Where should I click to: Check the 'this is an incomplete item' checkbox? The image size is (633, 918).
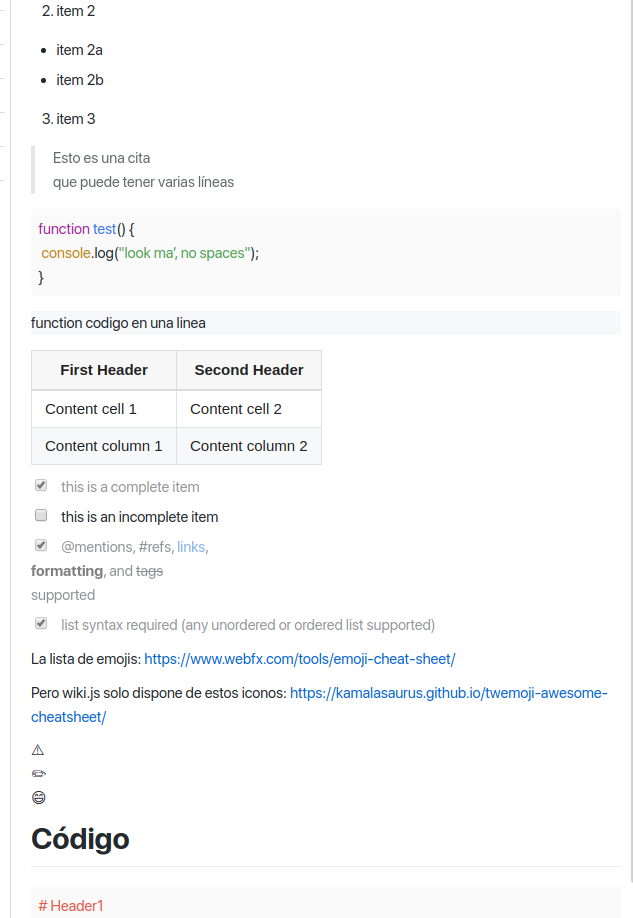(x=41, y=516)
